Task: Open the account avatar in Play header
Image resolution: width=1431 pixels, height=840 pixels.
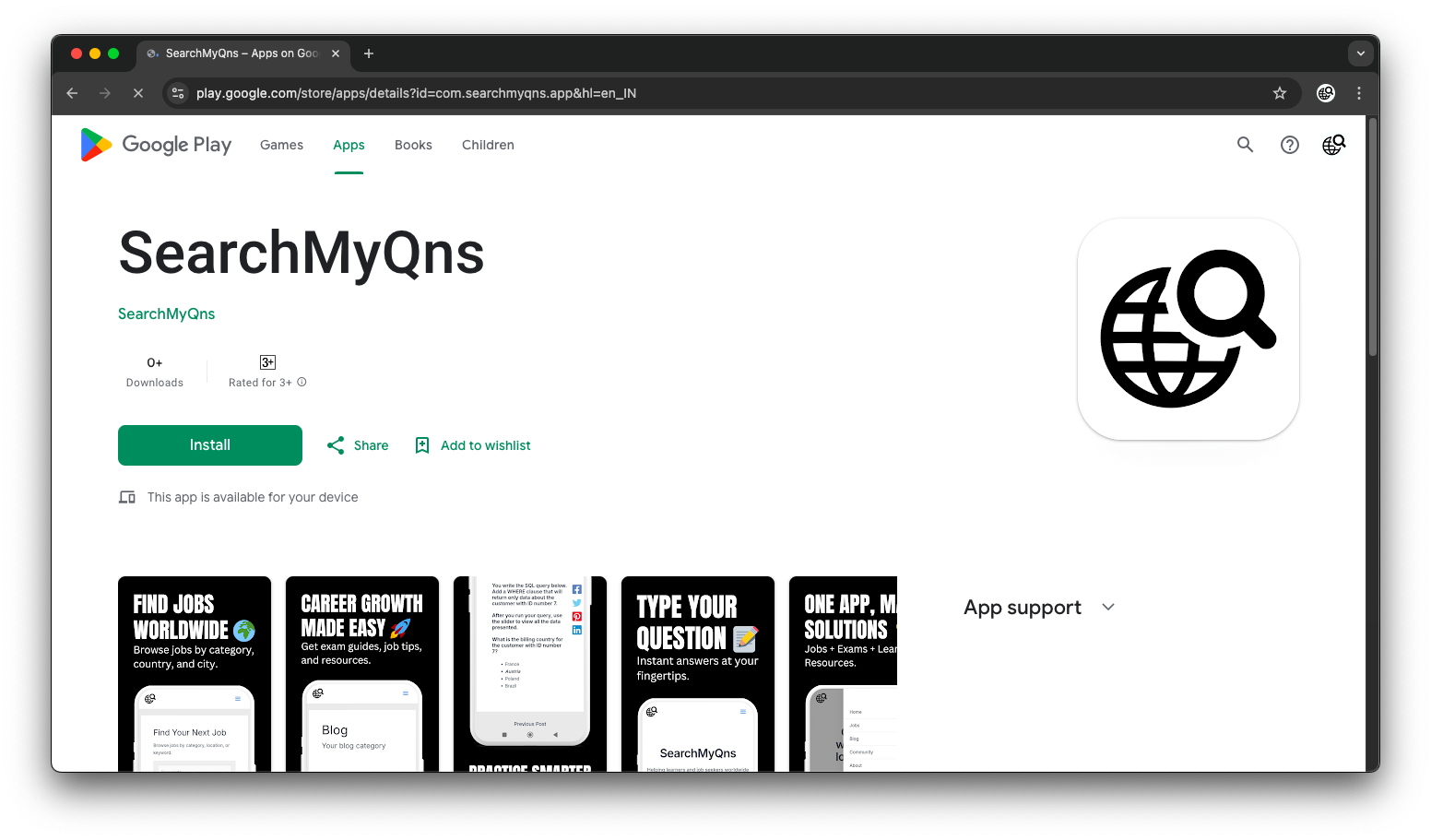Action: (1334, 145)
